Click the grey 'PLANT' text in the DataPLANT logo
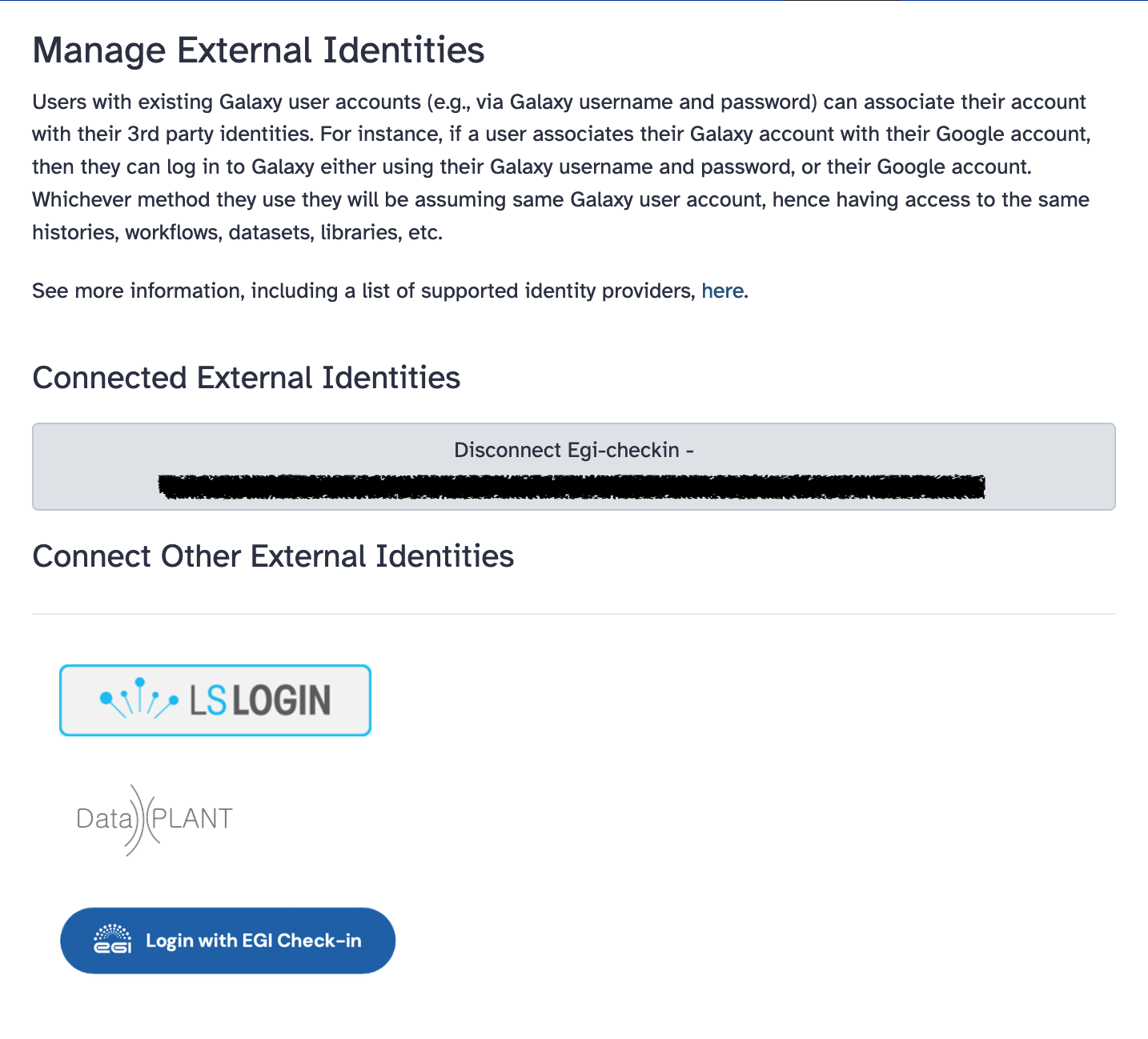1148x1039 pixels. [191, 818]
